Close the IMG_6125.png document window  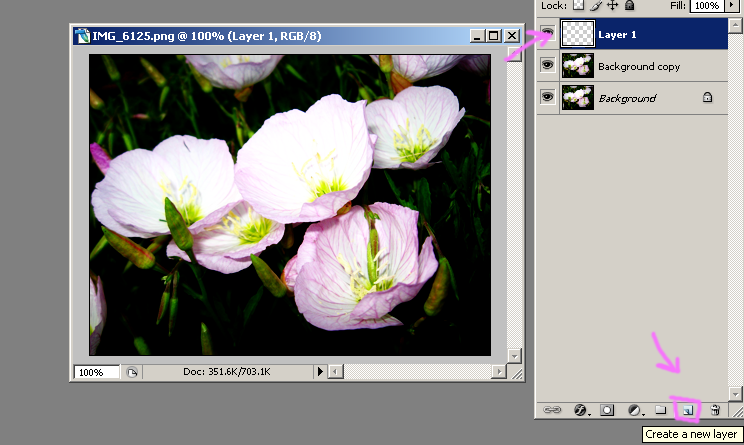[512, 36]
